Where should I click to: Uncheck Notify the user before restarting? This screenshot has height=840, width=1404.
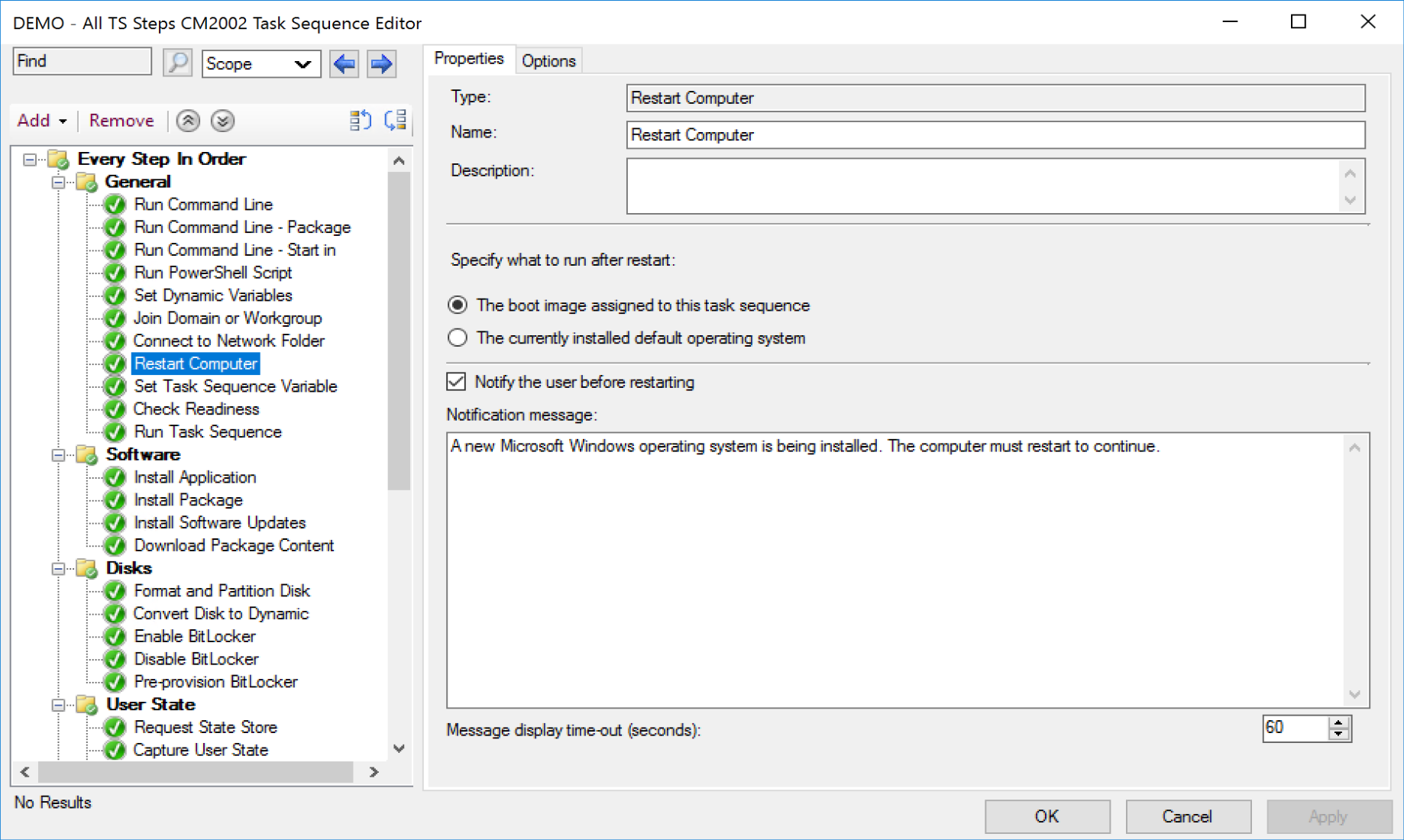[457, 382]
